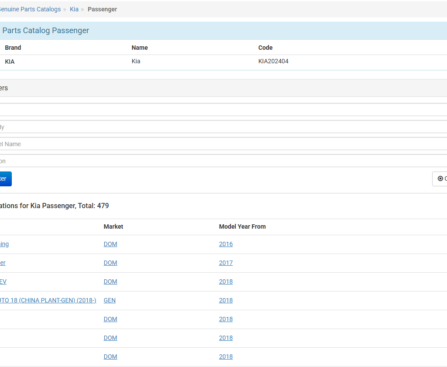Screen dimensions: 447x367
Task: Open DOM market link in 2017 row
Action: [x=110, y=263]
